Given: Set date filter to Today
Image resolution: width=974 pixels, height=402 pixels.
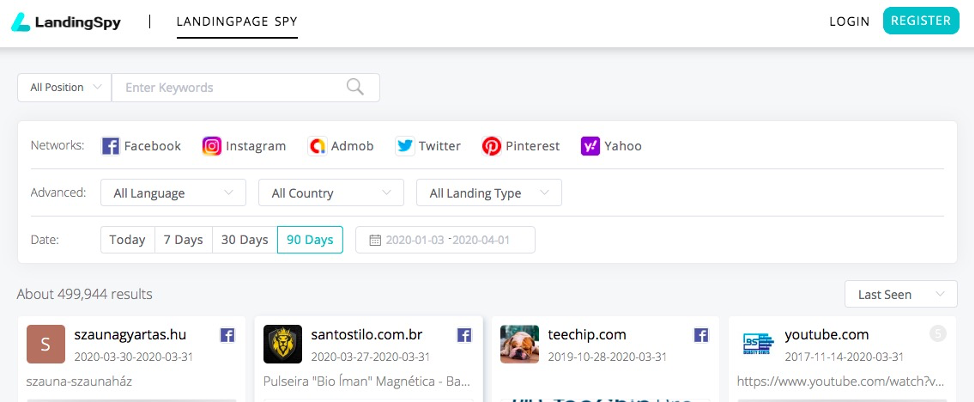Looking at the screenshot, I should [127, 240].
